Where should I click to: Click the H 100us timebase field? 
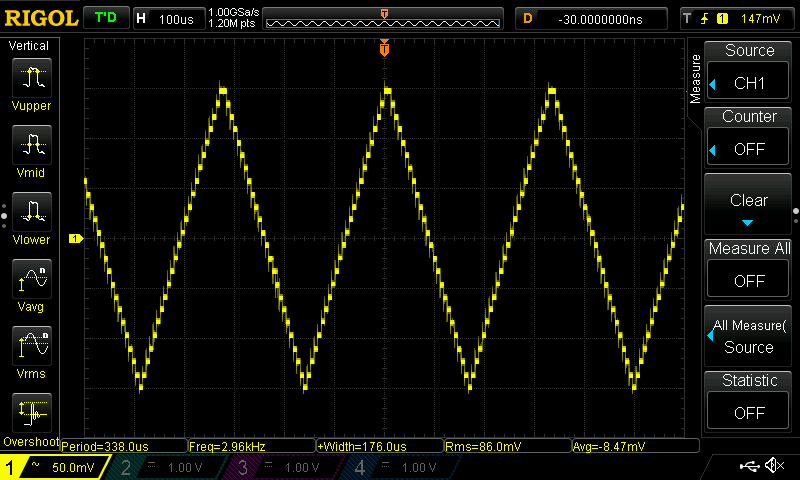click(169, 19)
